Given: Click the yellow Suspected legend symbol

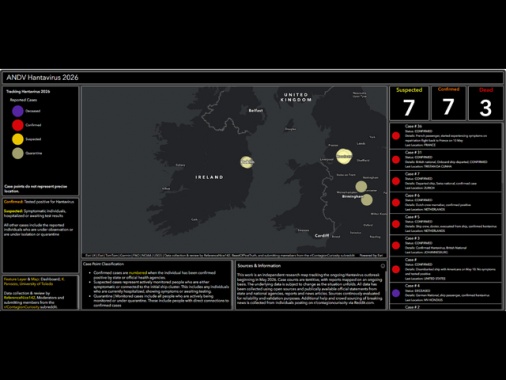Looking at the screenshot, I should pyautogui.click(x=18, y=139).
